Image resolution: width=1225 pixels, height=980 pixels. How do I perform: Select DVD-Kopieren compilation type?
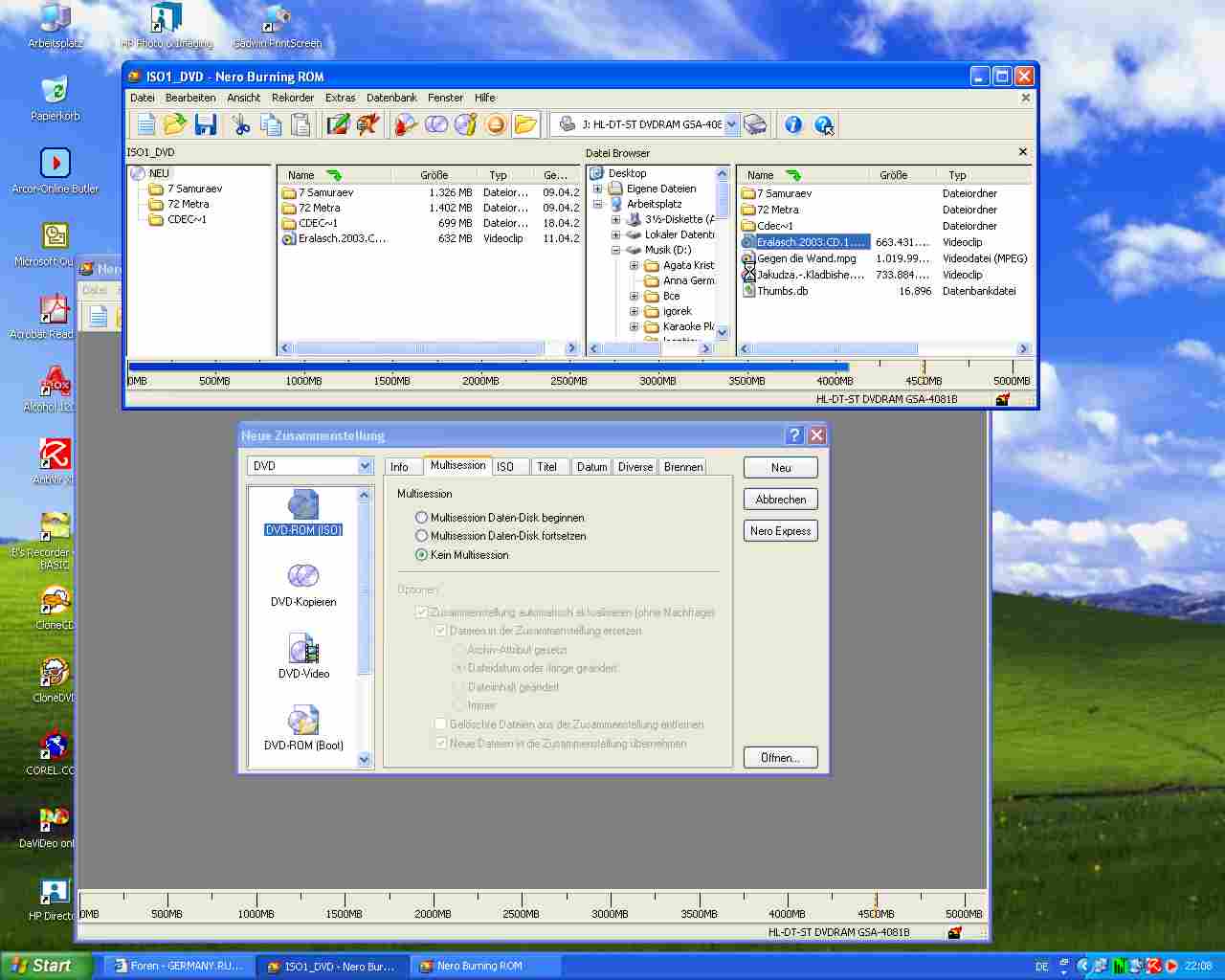303,585
